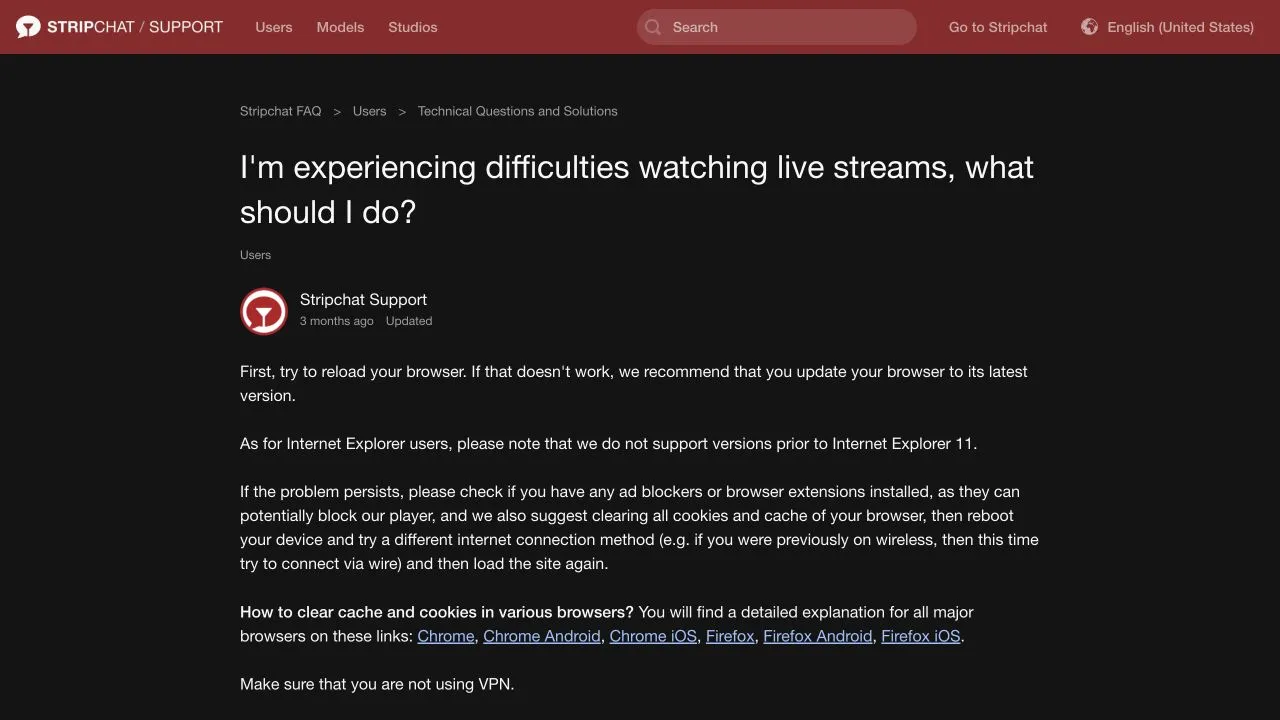Image resolution: width=1280 pixels, height=720 pixels.
Task: Open the Firefox cache clearing link
Action: (x=730, y=636)
